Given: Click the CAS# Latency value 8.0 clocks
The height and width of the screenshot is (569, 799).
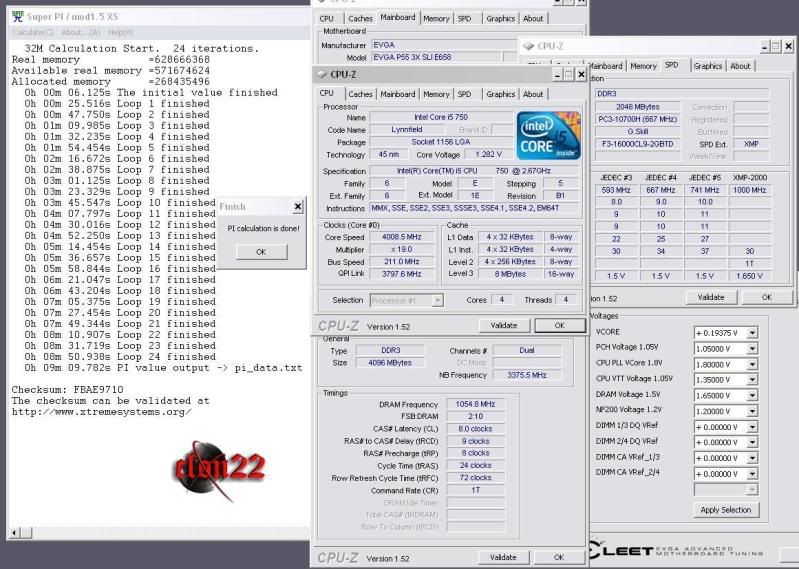Looking at the screenshot, I should click(475, 429).
